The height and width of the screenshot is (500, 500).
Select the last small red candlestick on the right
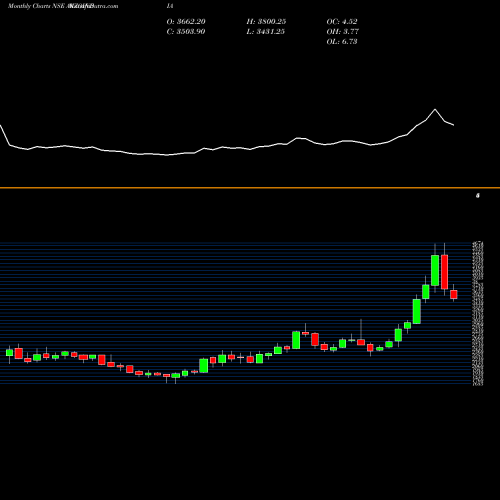pyautogui.click(x=454, y=294)
